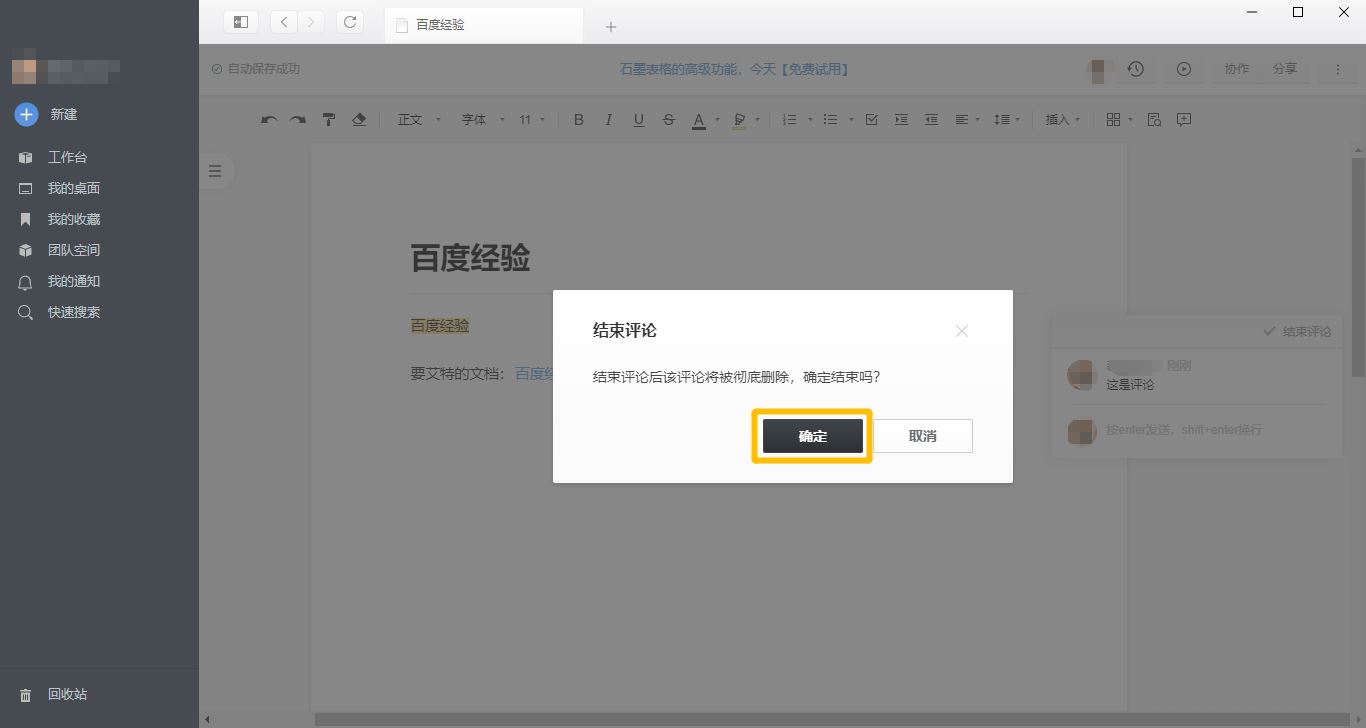The width and height of the screenshot is (1366, 728).
Task: Insert a checkbox task list
Action: click(x=871, y=120)
